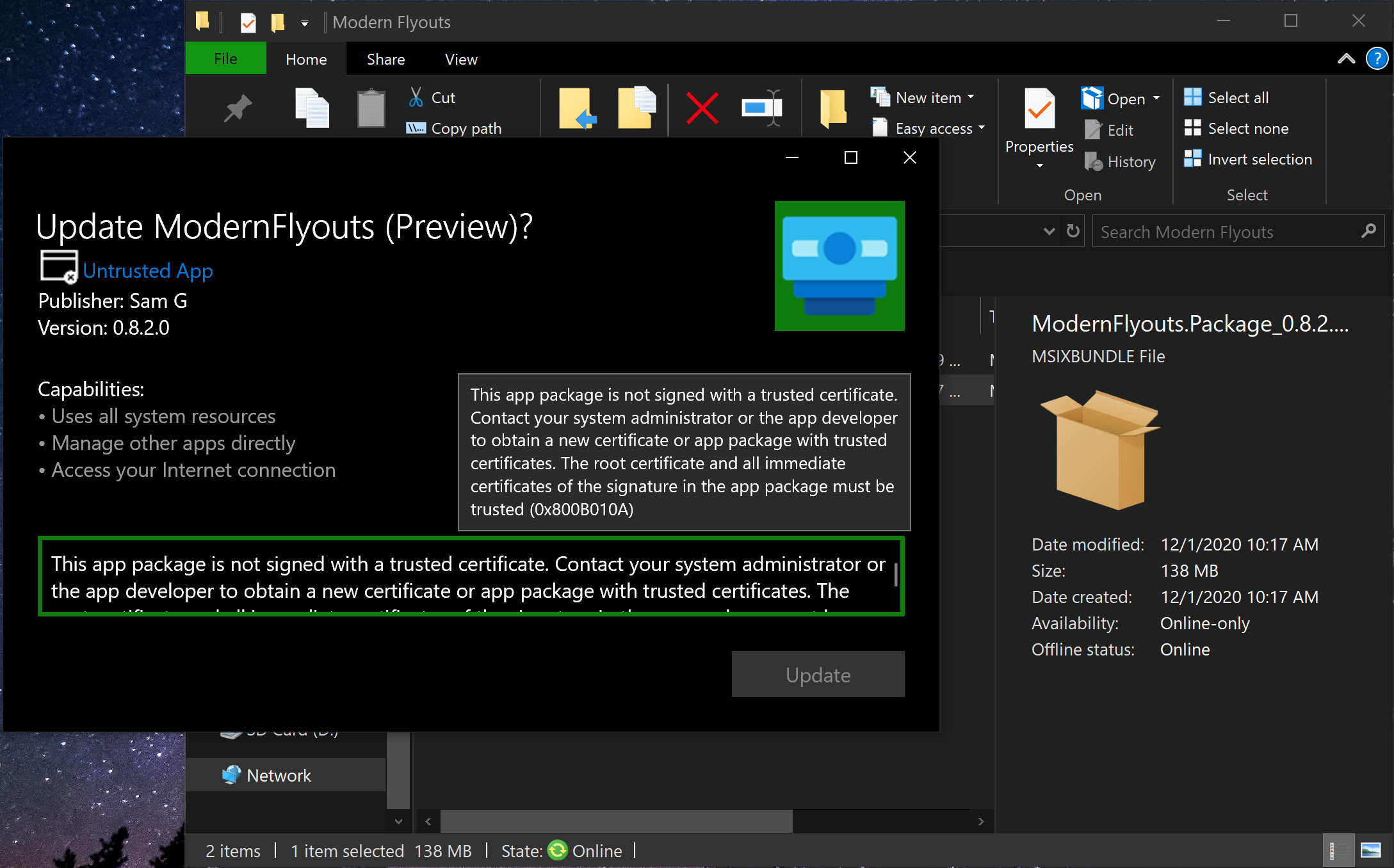Open the Easy access dropdown
The height and width of the screenshot is (868, 1394).
[928, 128]
